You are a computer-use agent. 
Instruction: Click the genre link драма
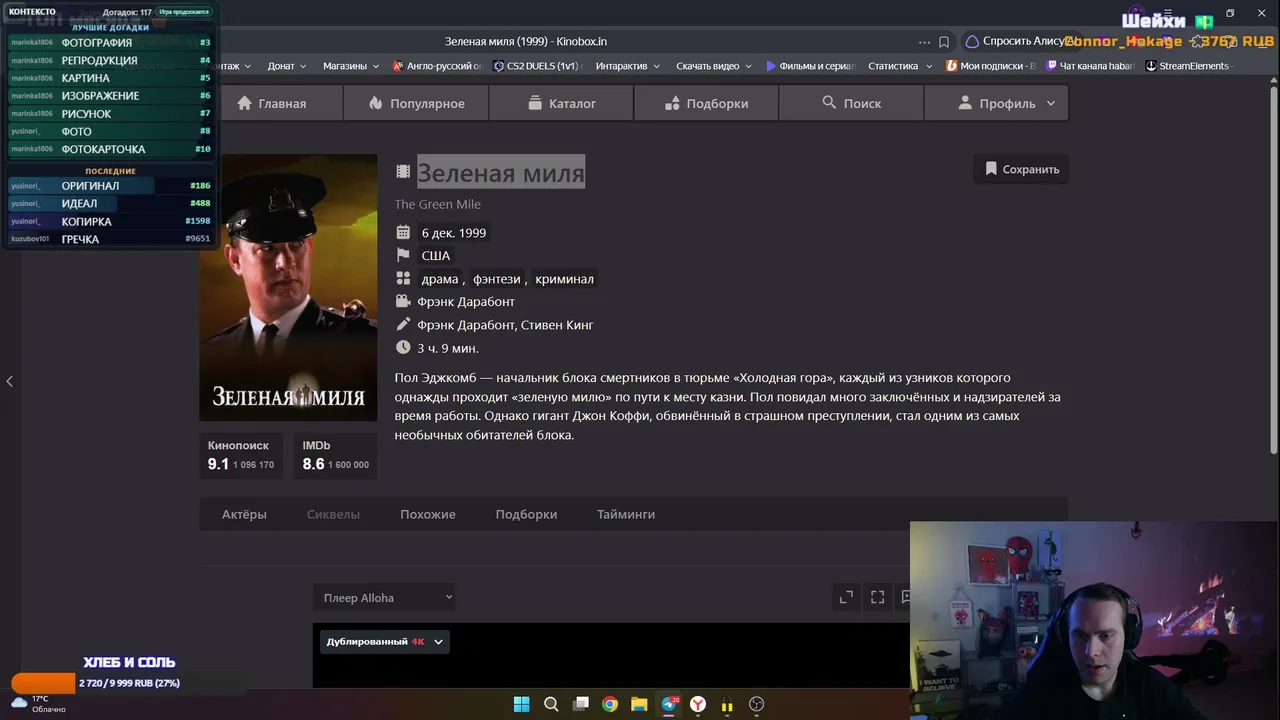440,279
